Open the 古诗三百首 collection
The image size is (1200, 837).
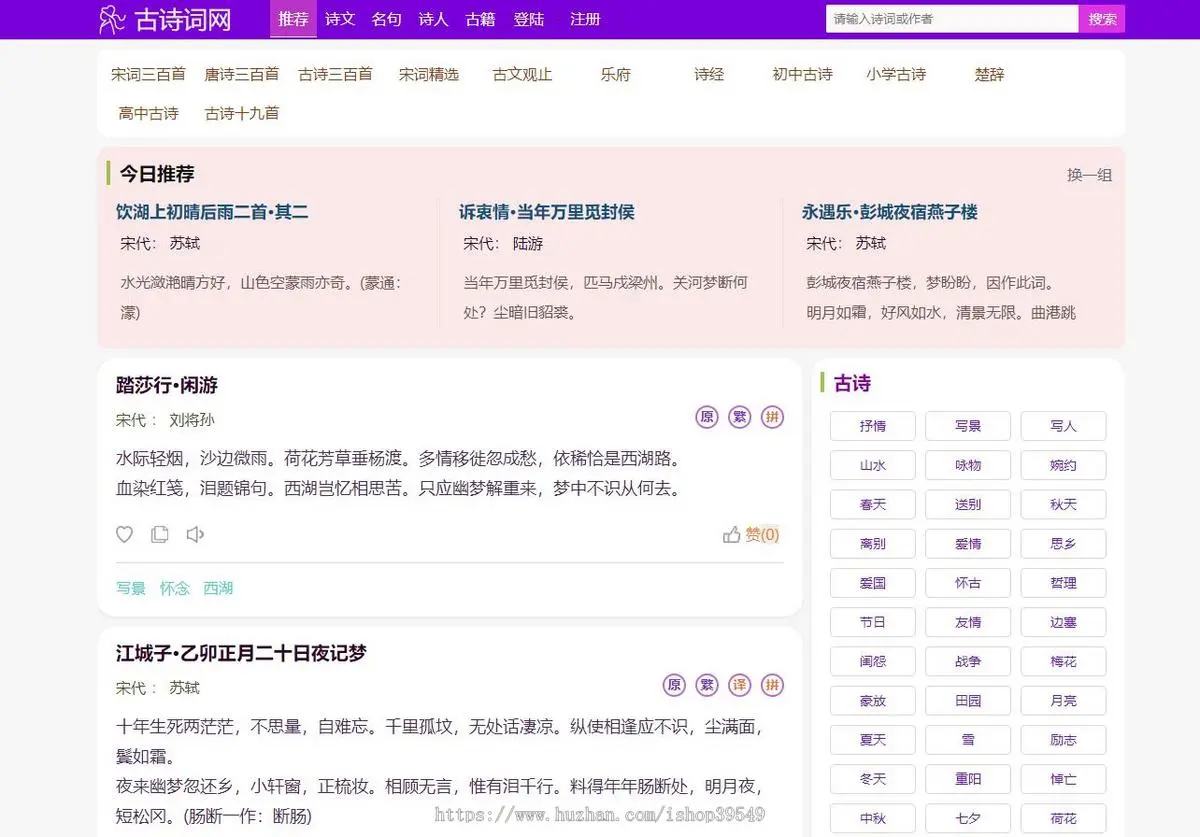(x=336, y=74)
